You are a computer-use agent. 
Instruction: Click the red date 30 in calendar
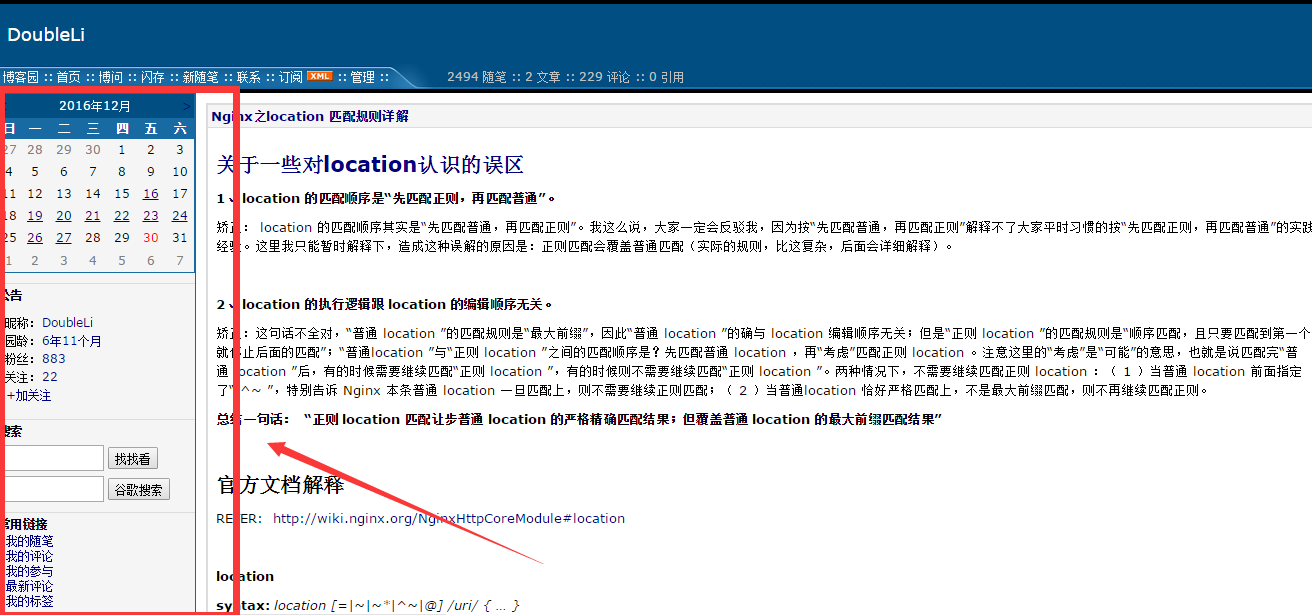tap(151, 238)
